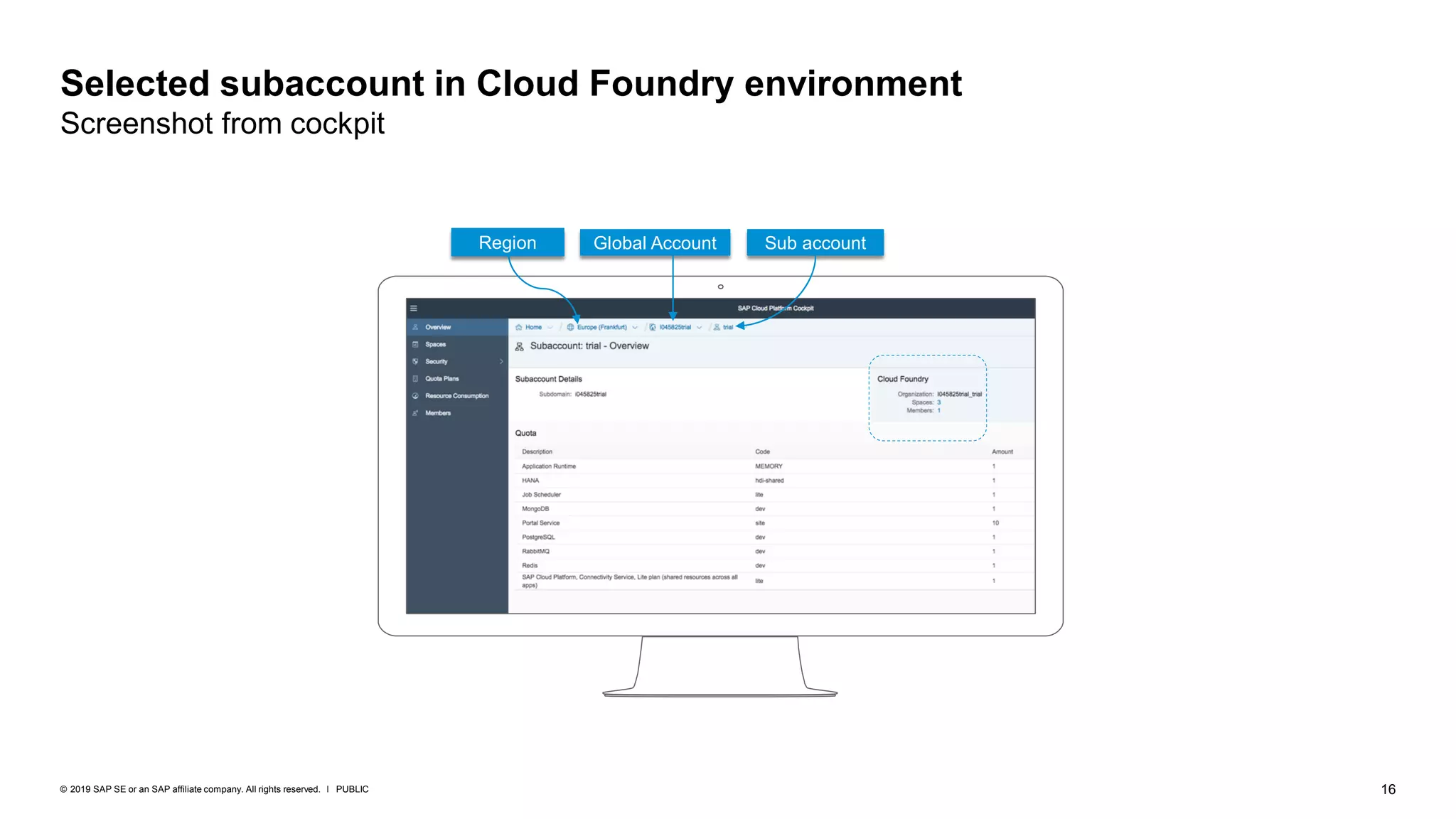This screenshot has height=819, width=1456.
Task: Click the Overview sidebar icon
Action: [415, 327]
